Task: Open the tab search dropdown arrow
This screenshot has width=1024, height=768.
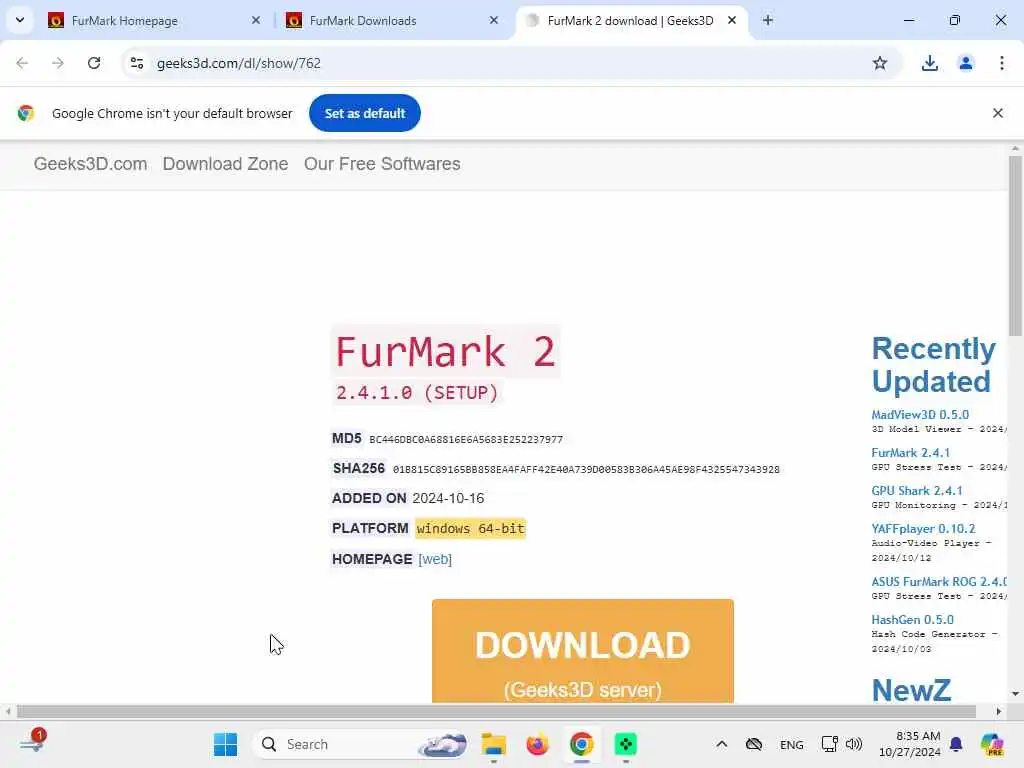Action: click(20, 20)
